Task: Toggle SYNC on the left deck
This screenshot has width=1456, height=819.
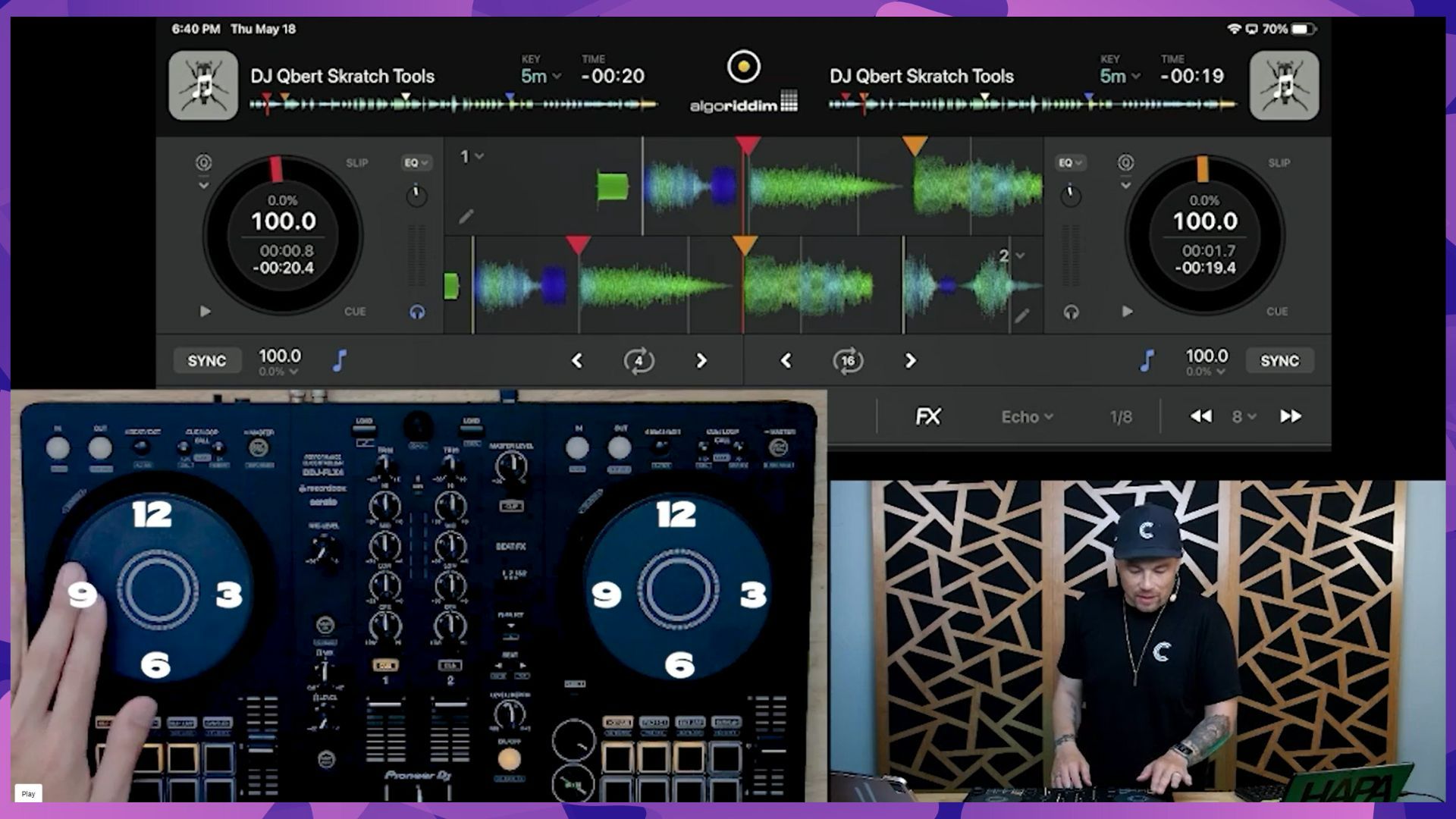Action: (206, 361)
